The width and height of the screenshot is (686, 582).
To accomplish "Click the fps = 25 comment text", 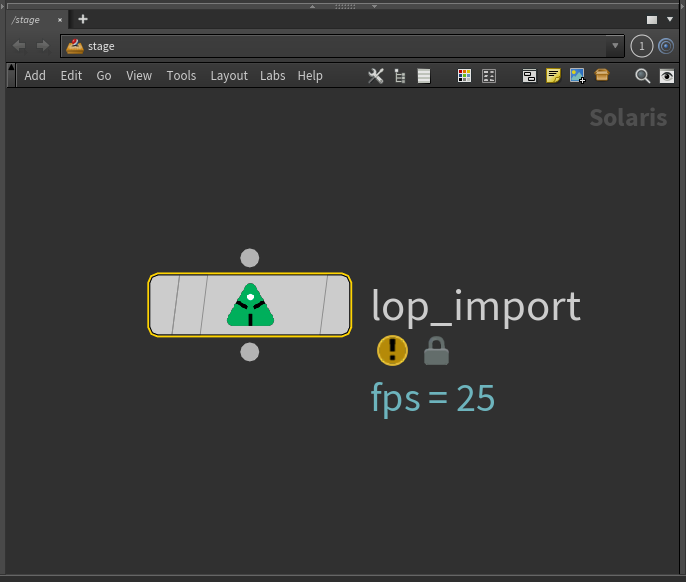I will (433, 398).
